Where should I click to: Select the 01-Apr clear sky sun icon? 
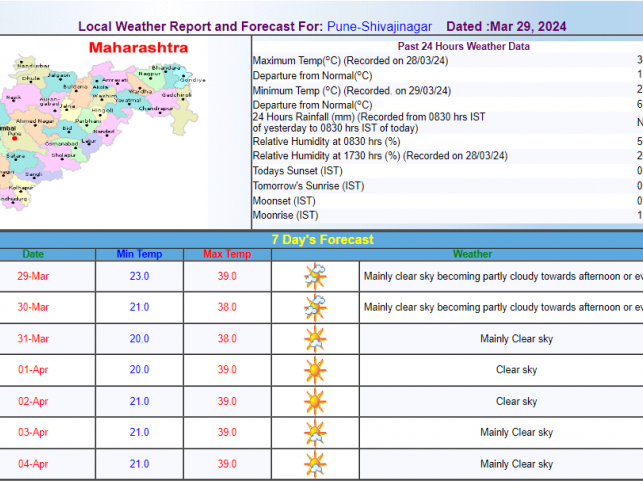point(315,370)
